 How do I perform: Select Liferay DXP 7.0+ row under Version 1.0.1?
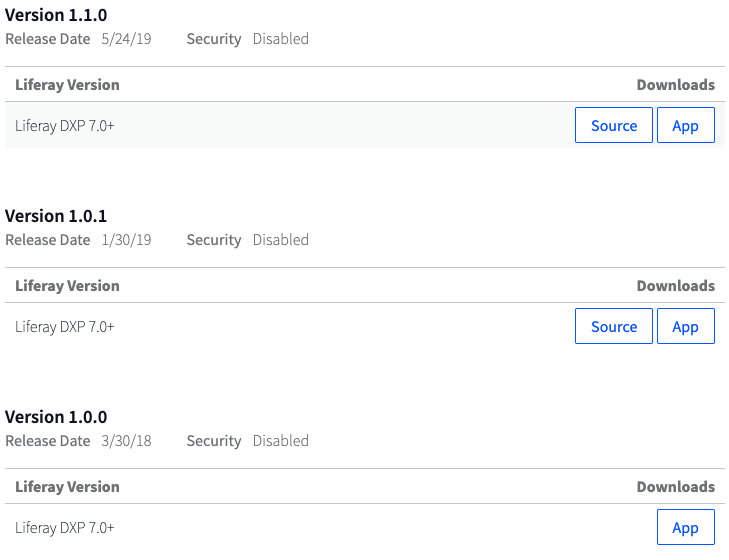pyautogui.click(x=365, y=326)
